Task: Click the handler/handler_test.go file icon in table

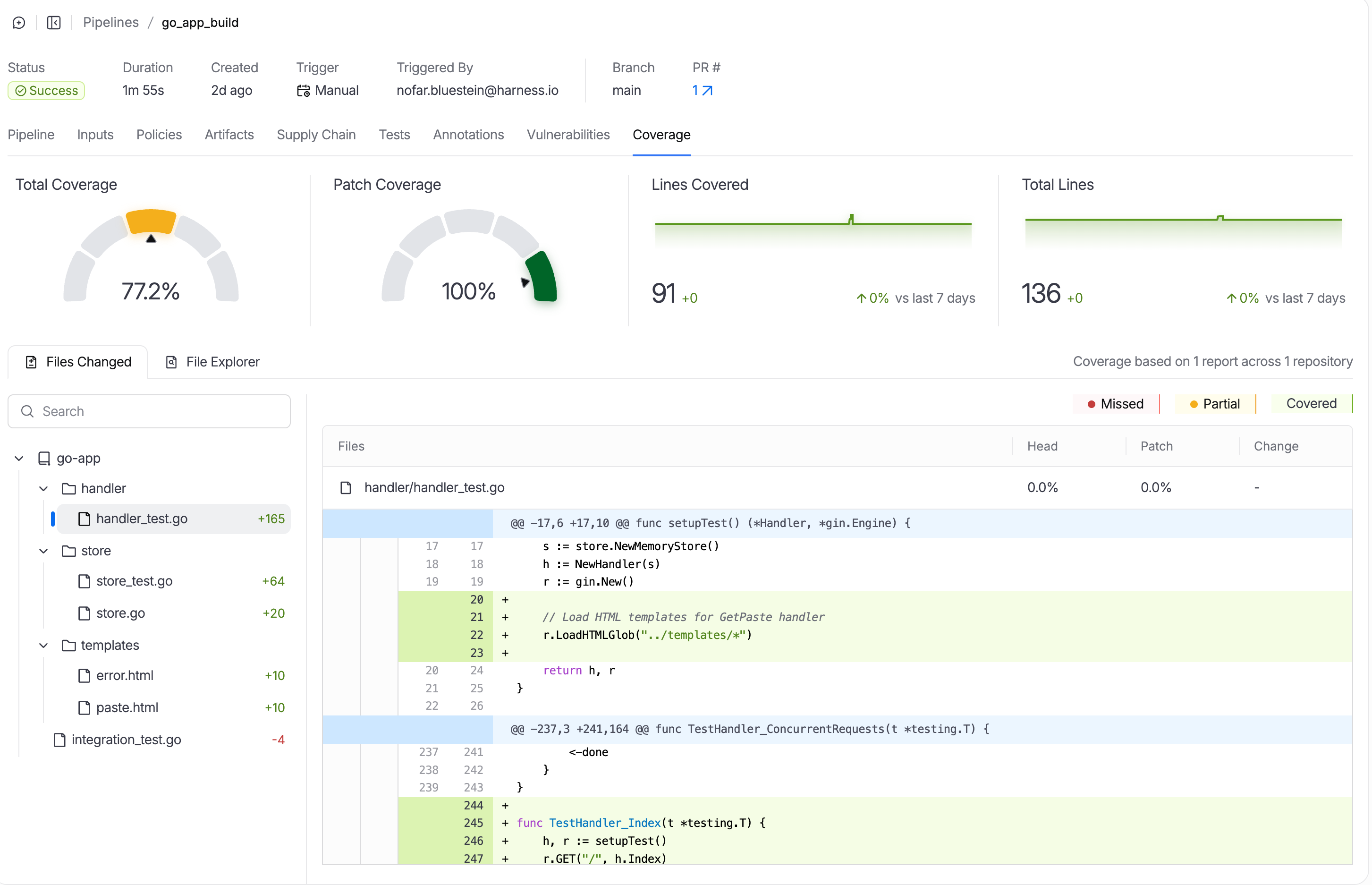Action: pyautogui.click(x=346, y=488)
